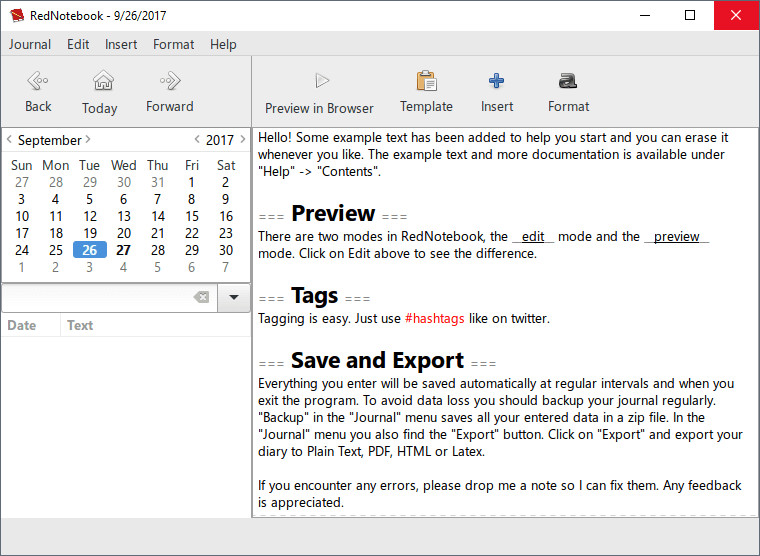Go to previous year before 2017
Image resolution: width=760 pixels, height=556 pixels.
(x=197, y=140)
